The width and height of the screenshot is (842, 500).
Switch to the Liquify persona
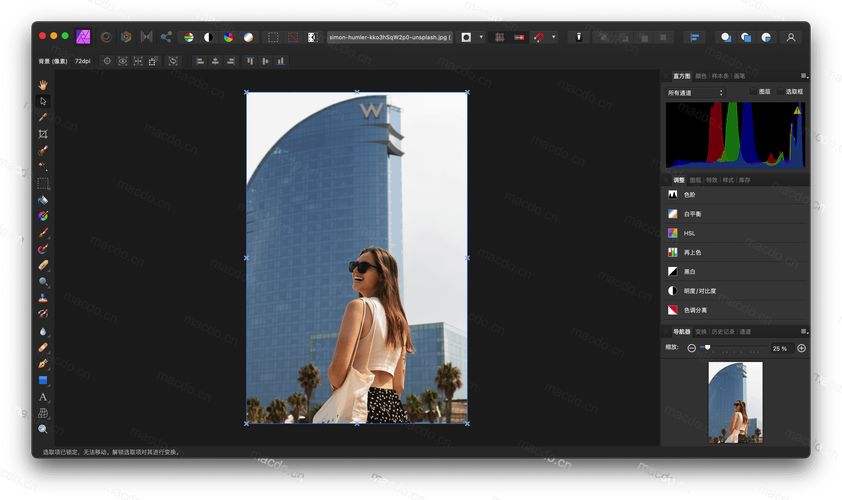[126, 37]
